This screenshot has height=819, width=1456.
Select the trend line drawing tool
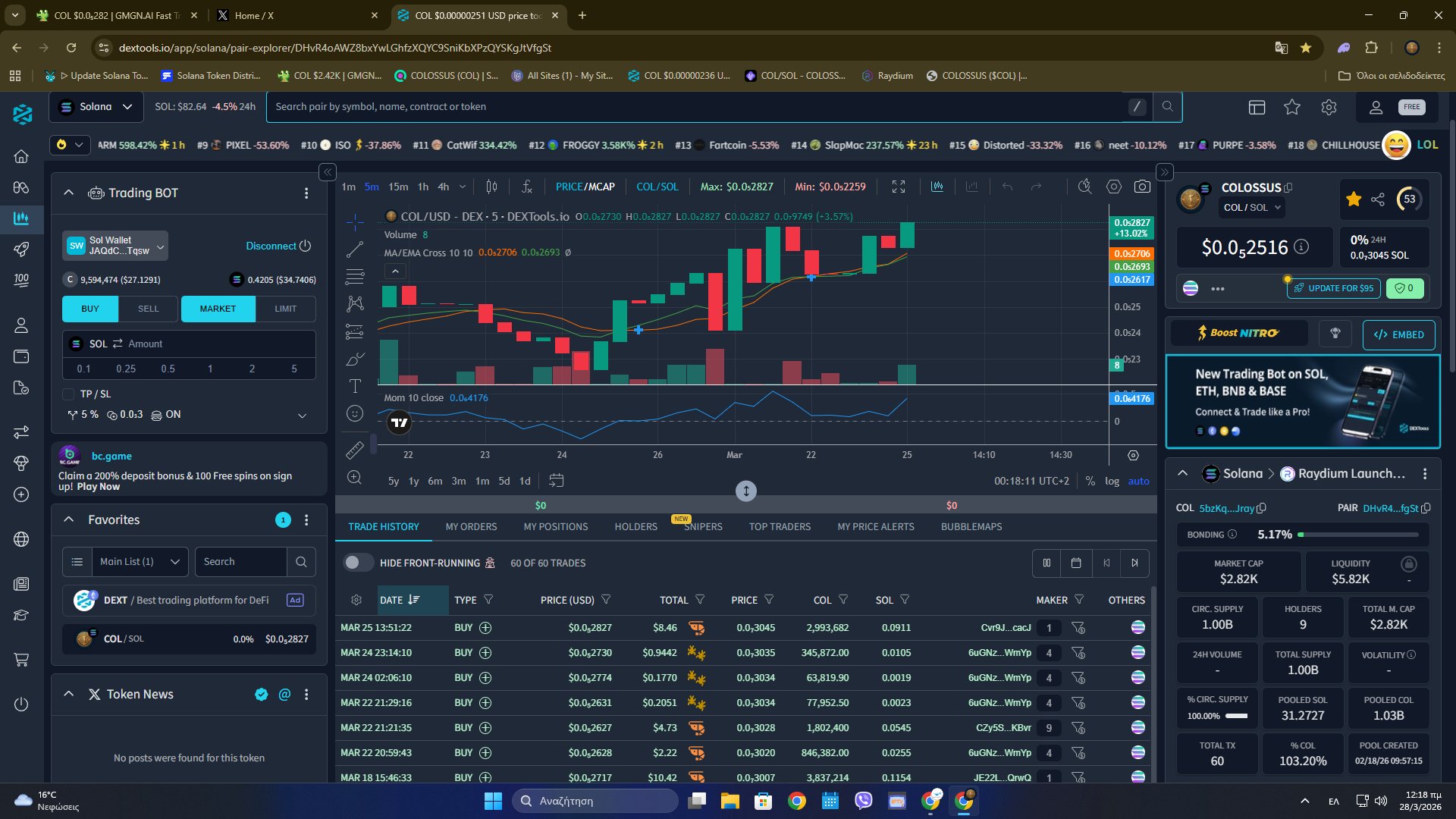tap(354, 249)
